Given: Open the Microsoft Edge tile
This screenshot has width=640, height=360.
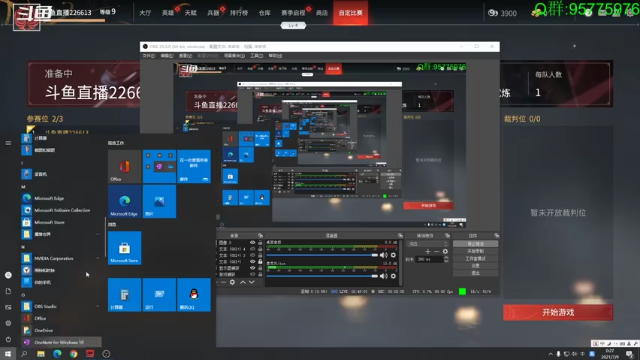Looking at the screenshot, I should (x=124, y=201).
